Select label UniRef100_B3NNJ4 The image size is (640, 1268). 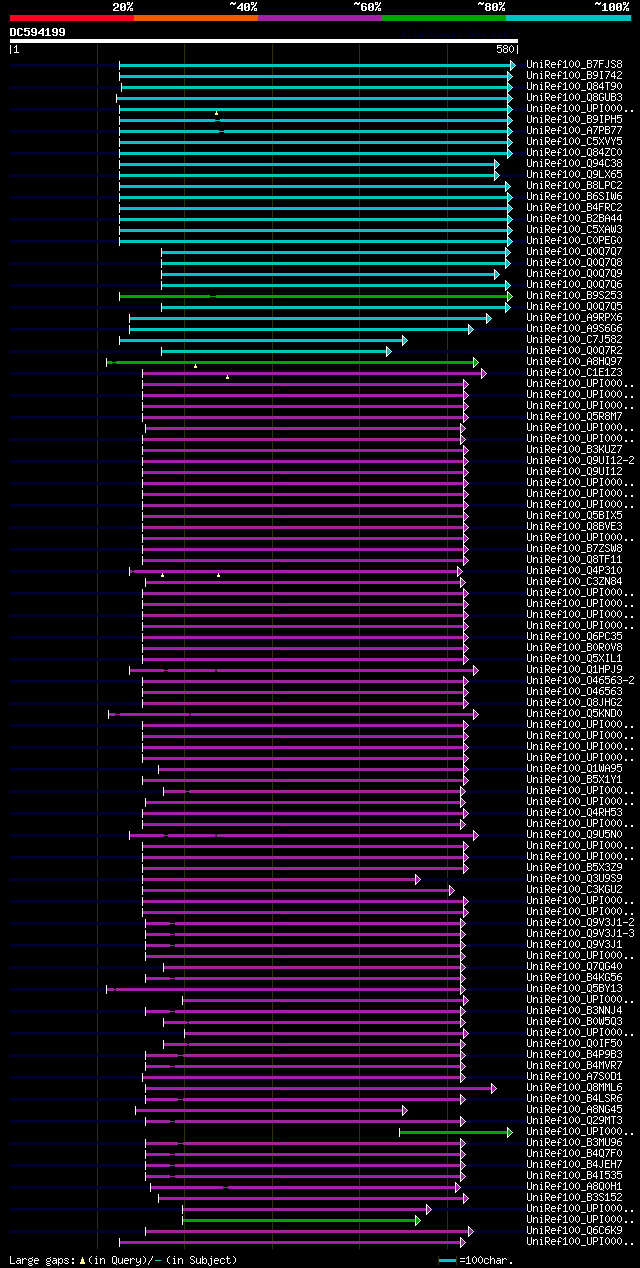point(574,1010)
